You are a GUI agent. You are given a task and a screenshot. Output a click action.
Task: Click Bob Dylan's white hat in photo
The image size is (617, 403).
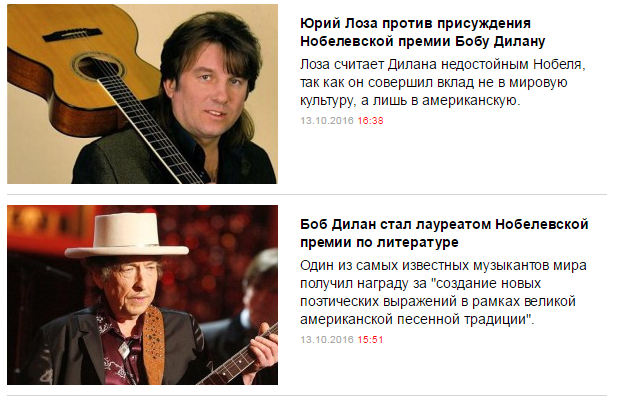[127, 236]
